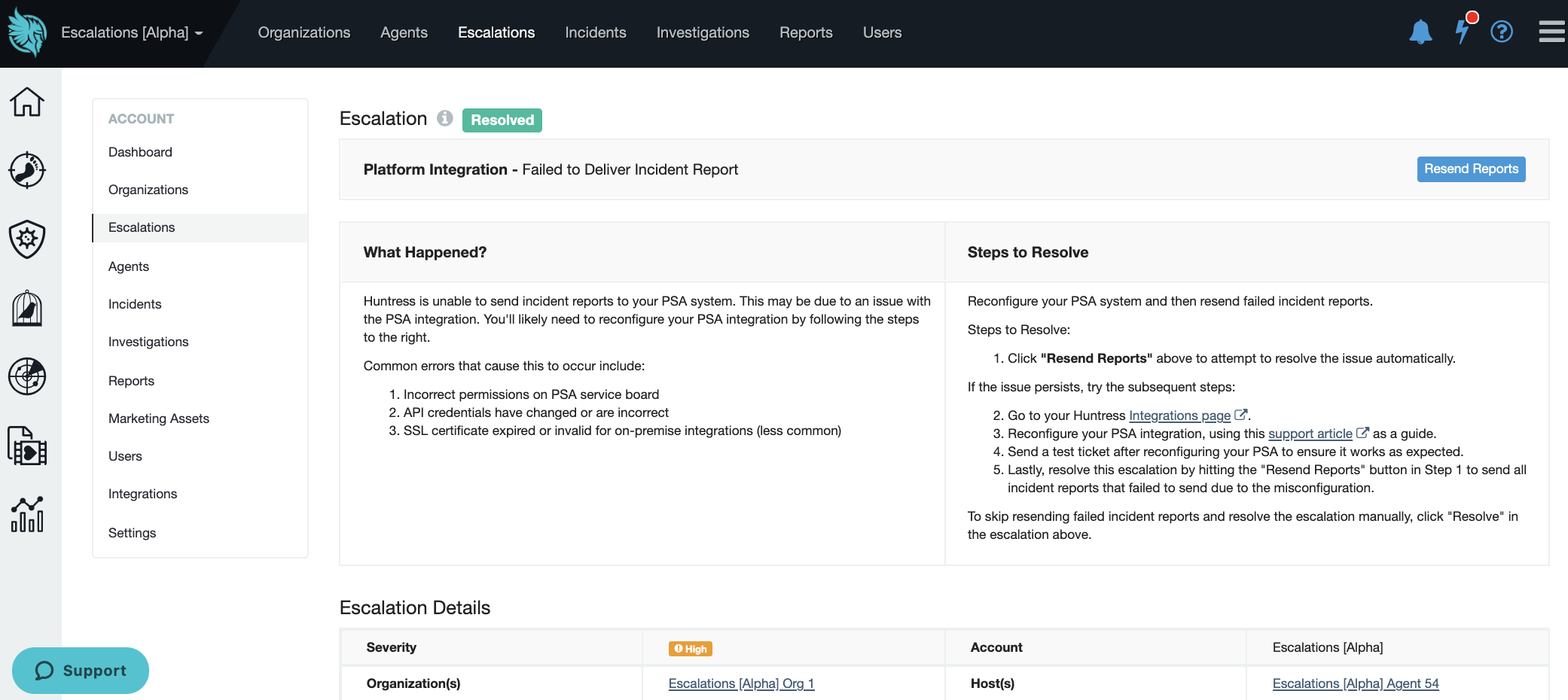Open Users in top navigation

[882, 32]
